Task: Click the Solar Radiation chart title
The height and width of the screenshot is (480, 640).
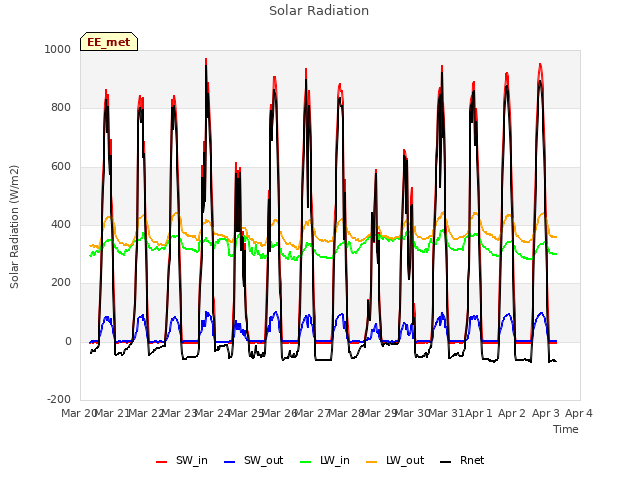Action: click(x=319, y=11)
